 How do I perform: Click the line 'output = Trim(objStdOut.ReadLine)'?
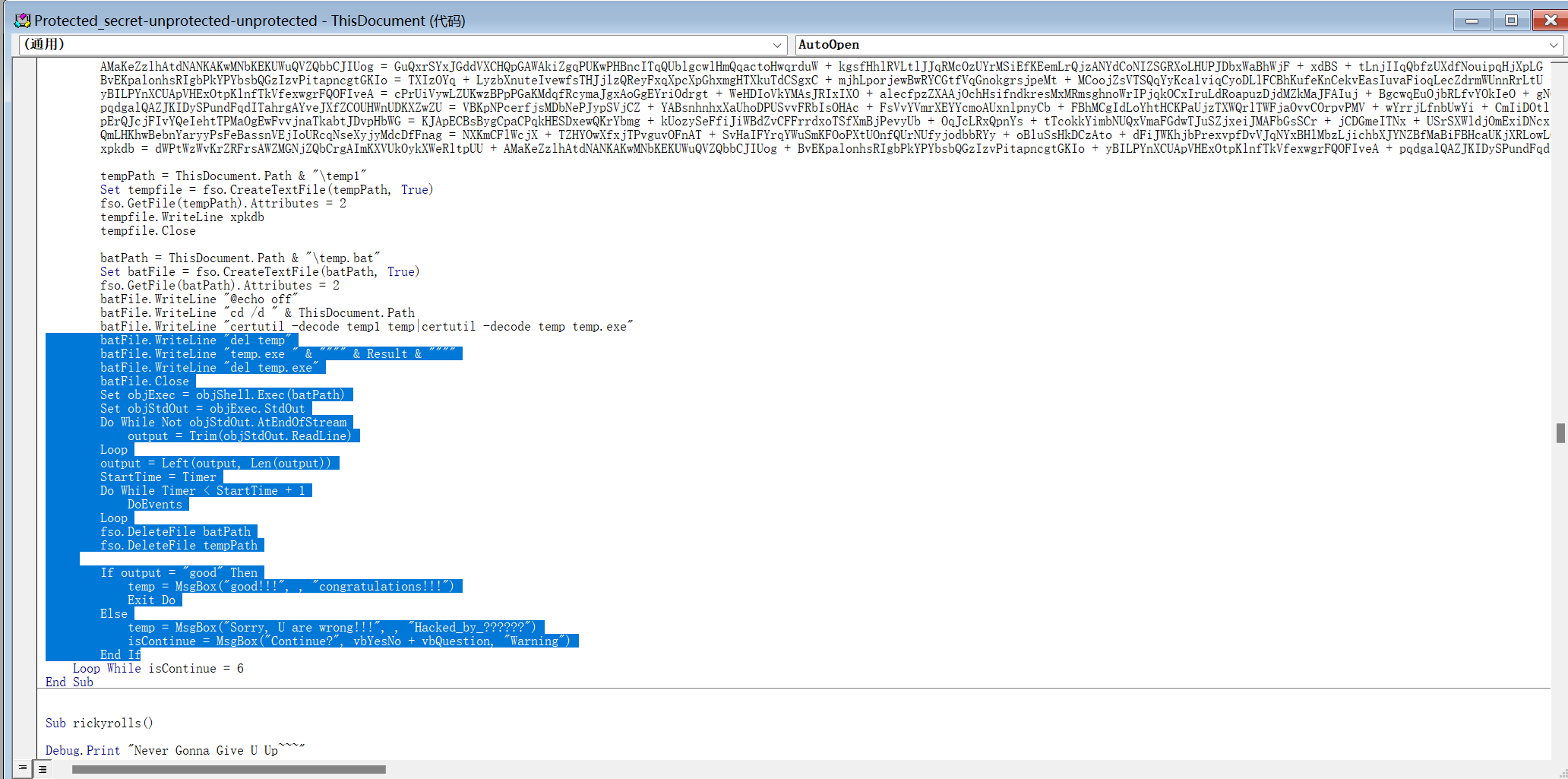pos(240,435)
